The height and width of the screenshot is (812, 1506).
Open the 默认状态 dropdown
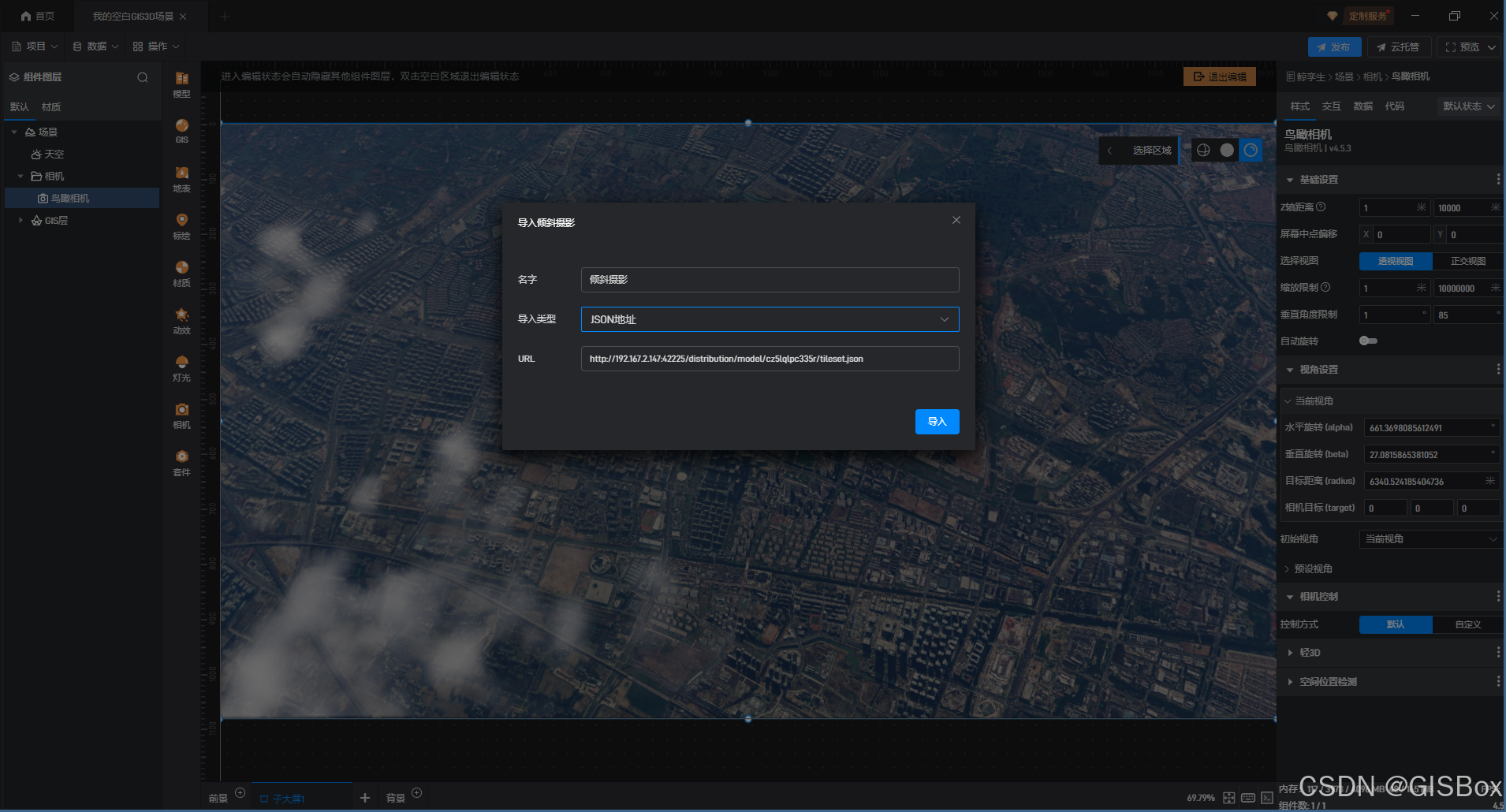(x=1468, y=106)
